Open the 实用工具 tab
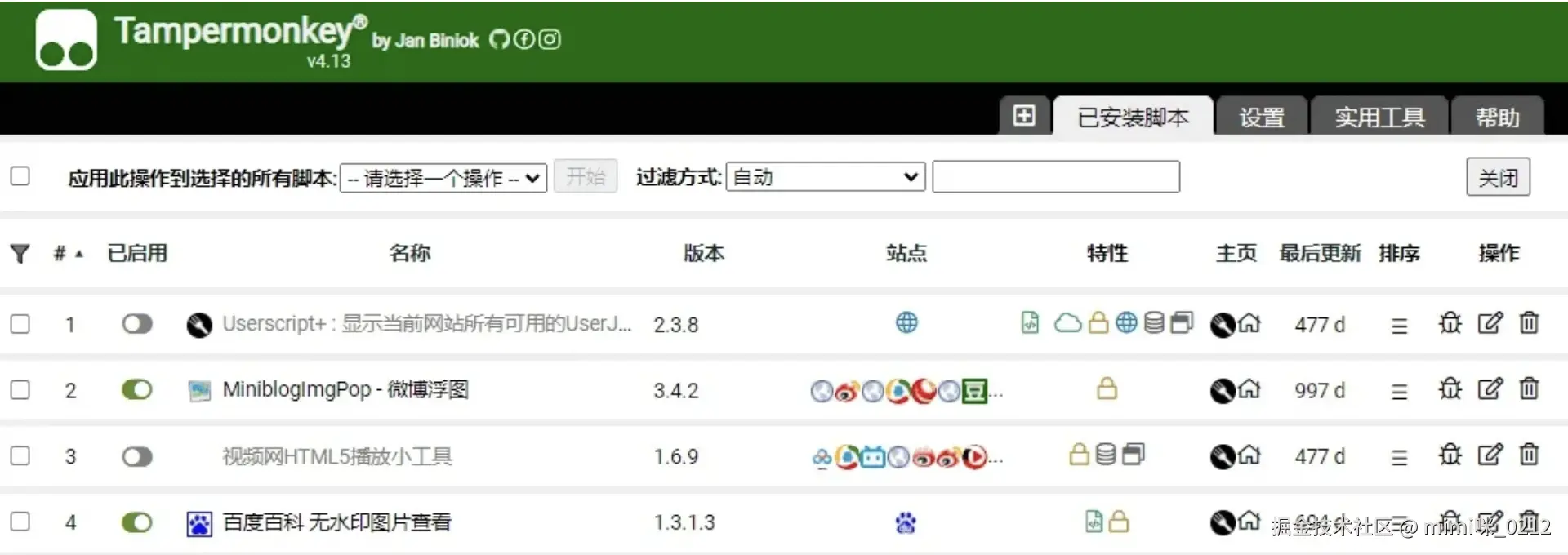The image size is (1568, 555). 1379,116
